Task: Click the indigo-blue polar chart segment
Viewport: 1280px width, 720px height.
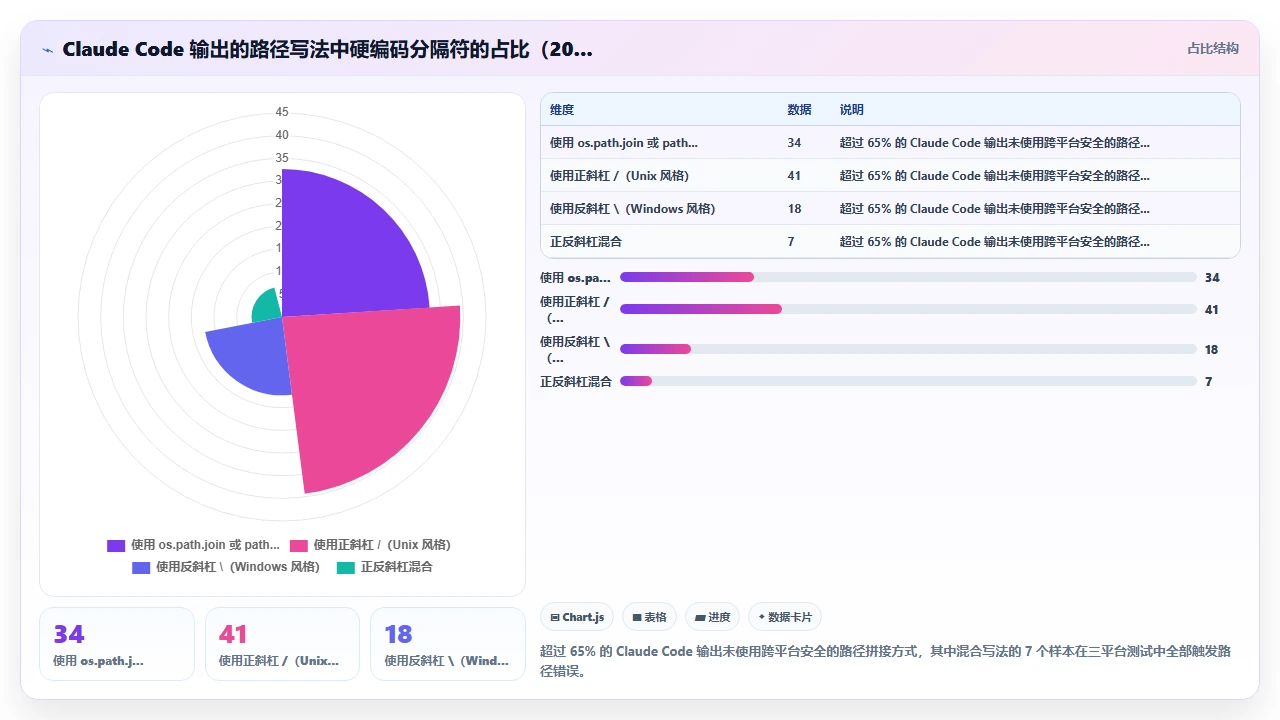Action: coord(250,358)
